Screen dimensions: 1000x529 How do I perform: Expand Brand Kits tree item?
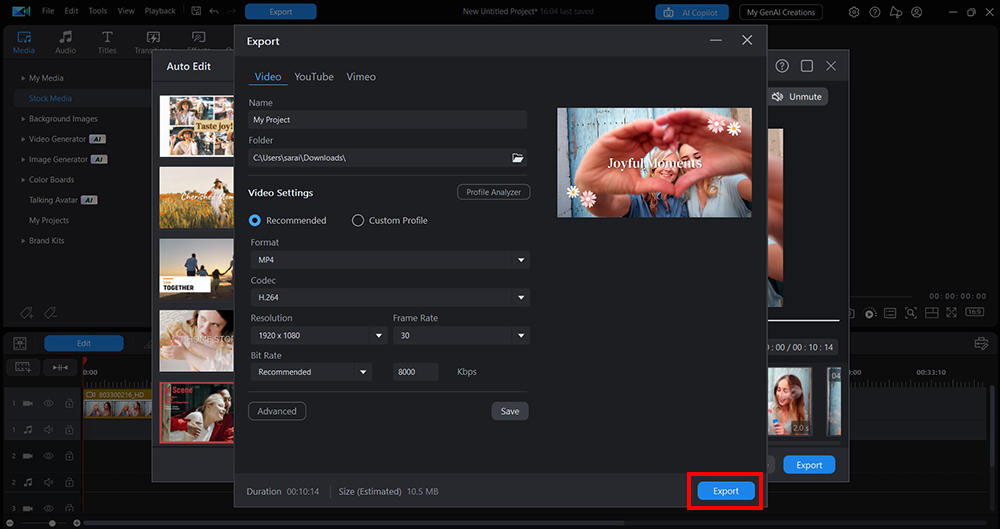tap(24, 241)
